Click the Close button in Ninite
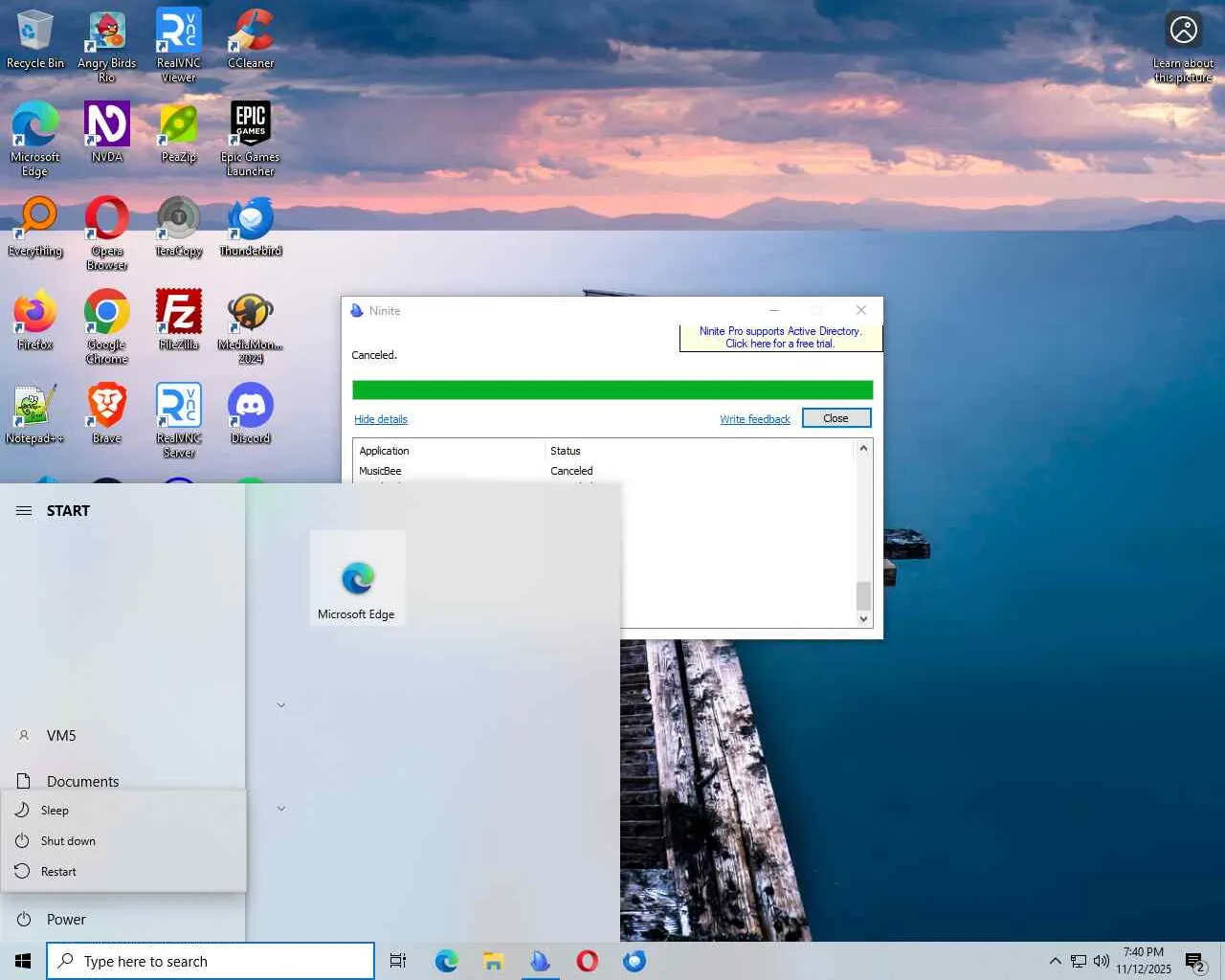This screenshot has width=1225, height=980. pyautogui.click(x=835, y=418)
